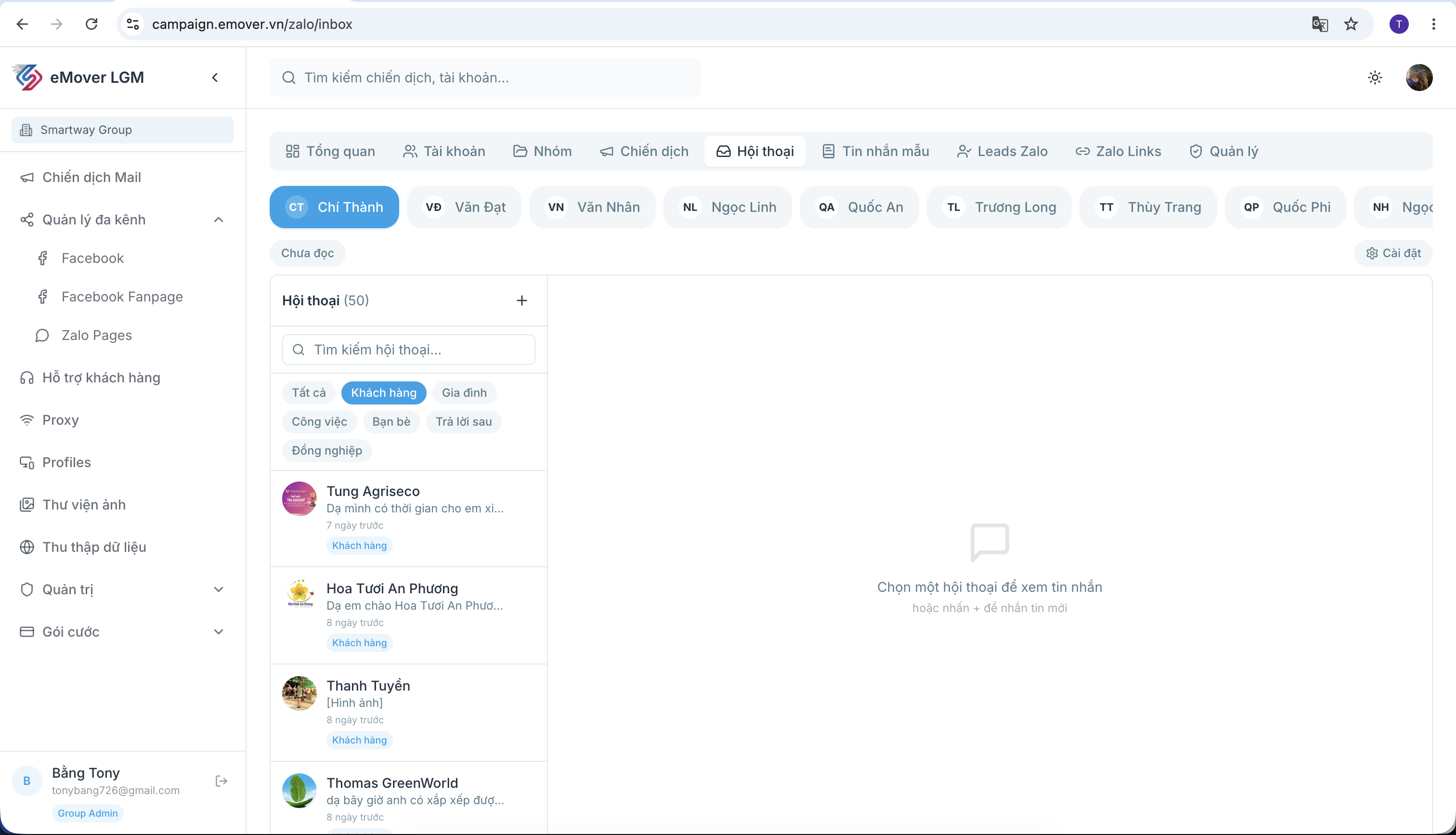Screen dimensions: 1456x835
Task: Reload the page with the refresh icon
Action: point(91,24)
